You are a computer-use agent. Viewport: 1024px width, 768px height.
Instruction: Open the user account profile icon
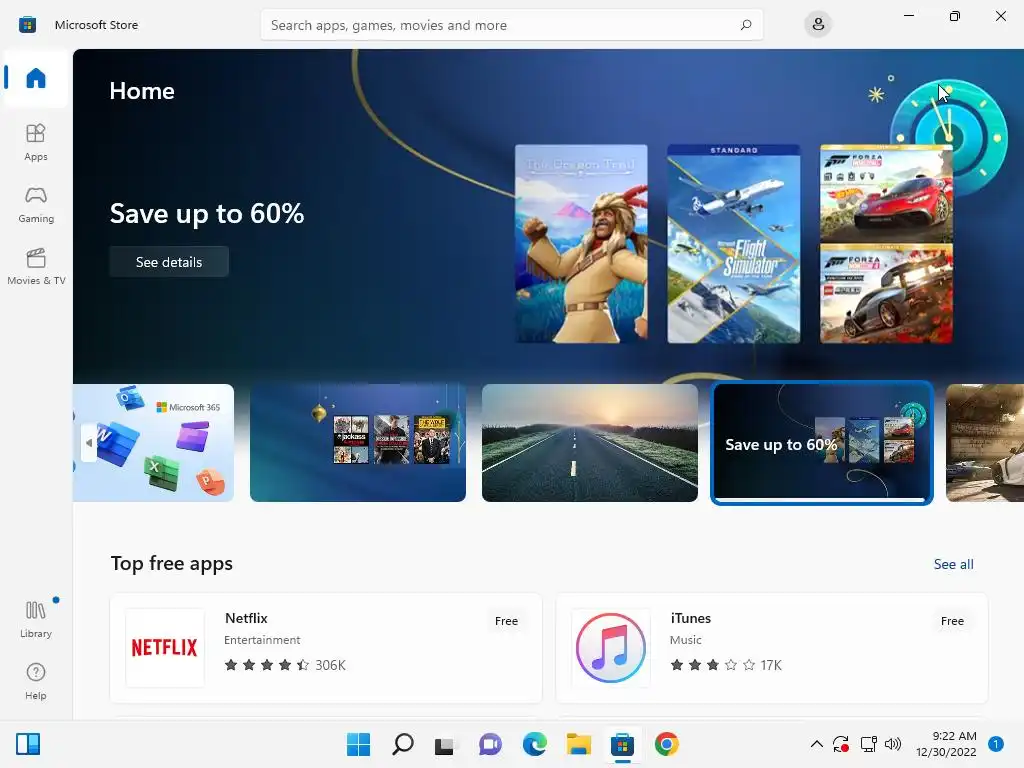818,25
